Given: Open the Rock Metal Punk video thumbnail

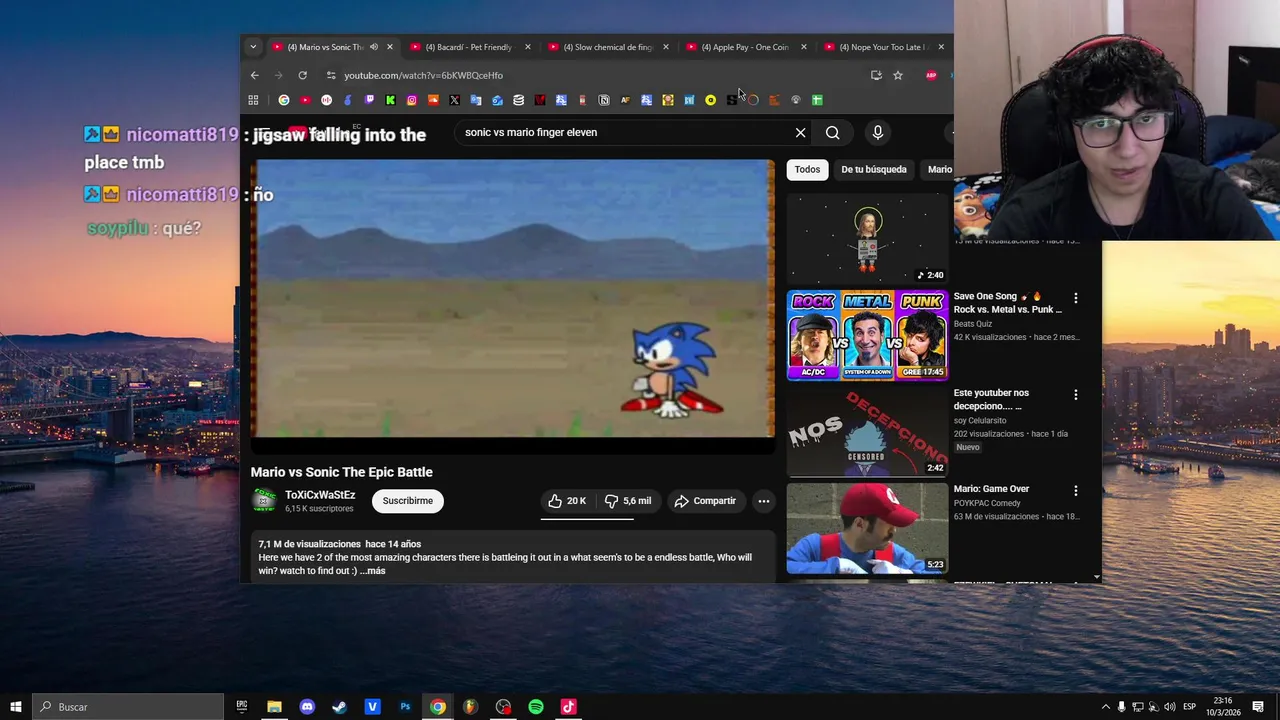Looking at the screenshot, I should click(867, 335).
